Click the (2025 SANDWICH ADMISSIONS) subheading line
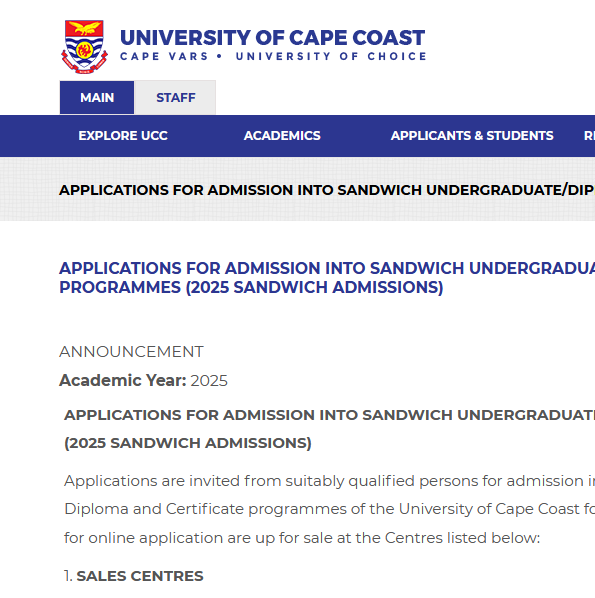This screenshot has width=595, height=598. click(x=188, y=443)
